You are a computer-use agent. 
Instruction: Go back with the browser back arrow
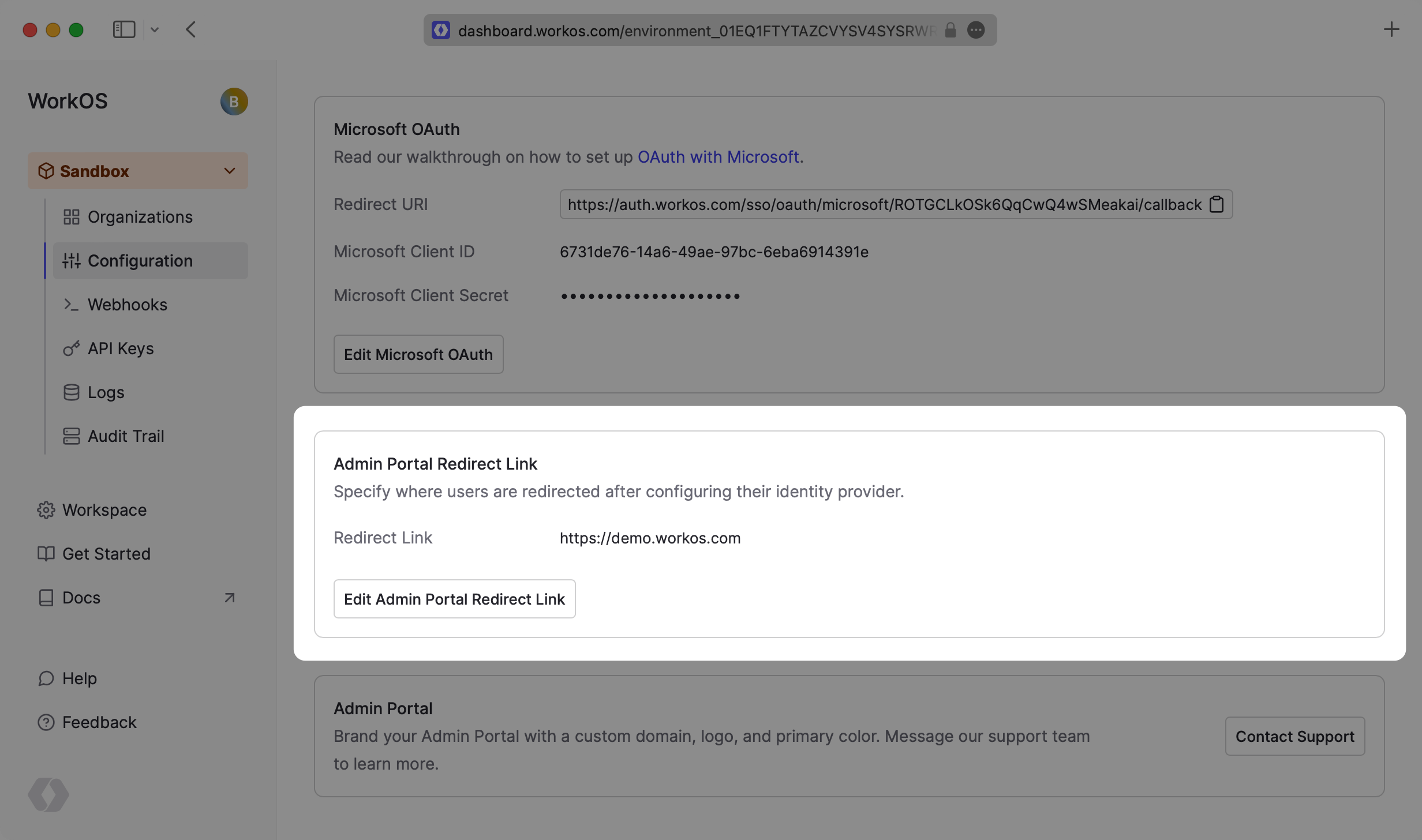[191, 29]
